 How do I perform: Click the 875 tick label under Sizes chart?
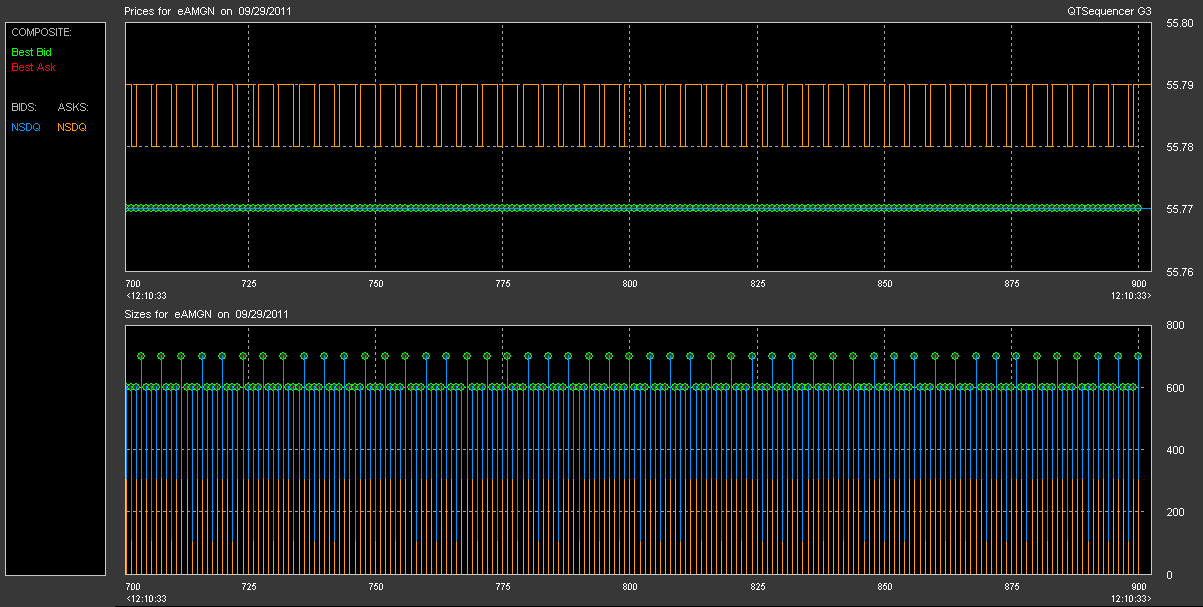pos(1011,587)
